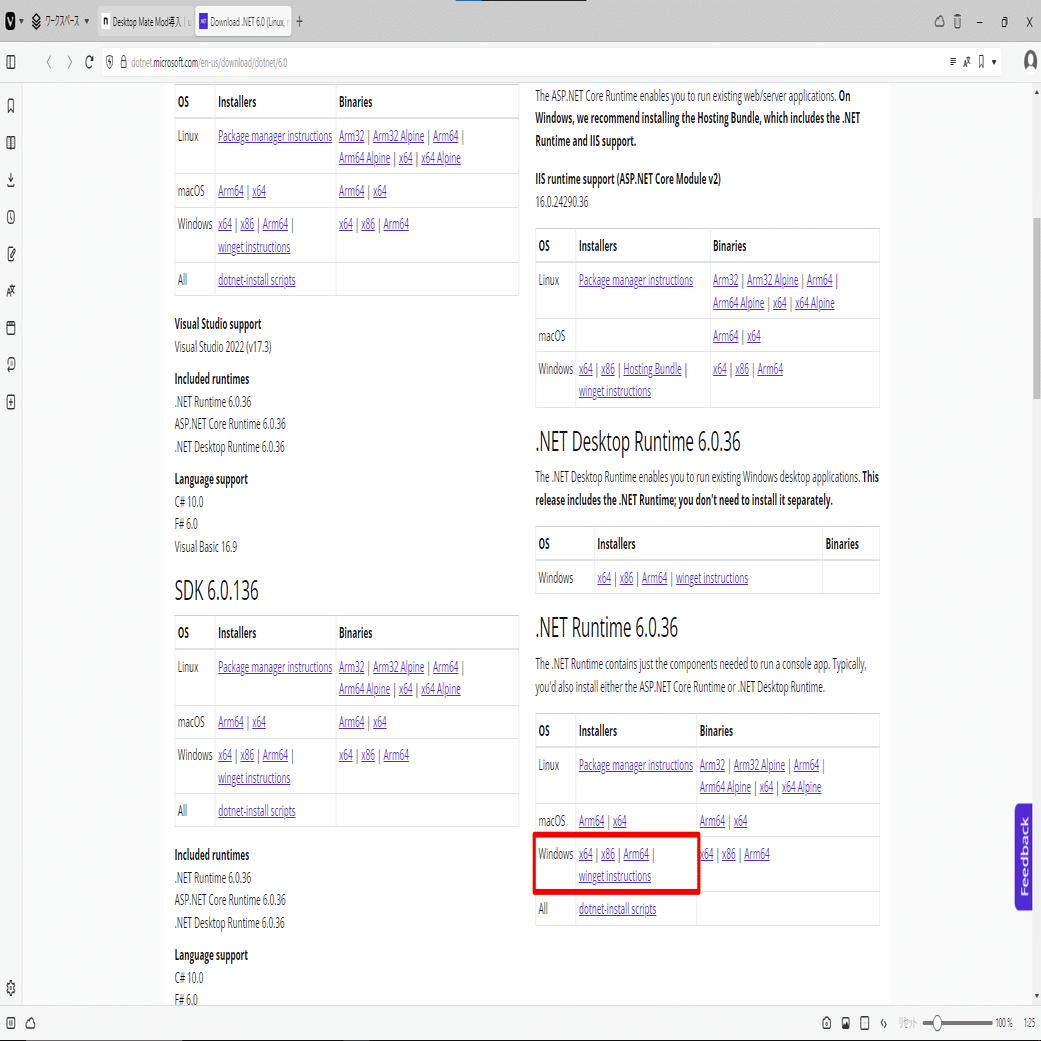Open .NET Runtime winget instructions link
Image resolution: width=1041 pixels, height=1041 pixels.
pyautogui.click(x=614, y=876)
